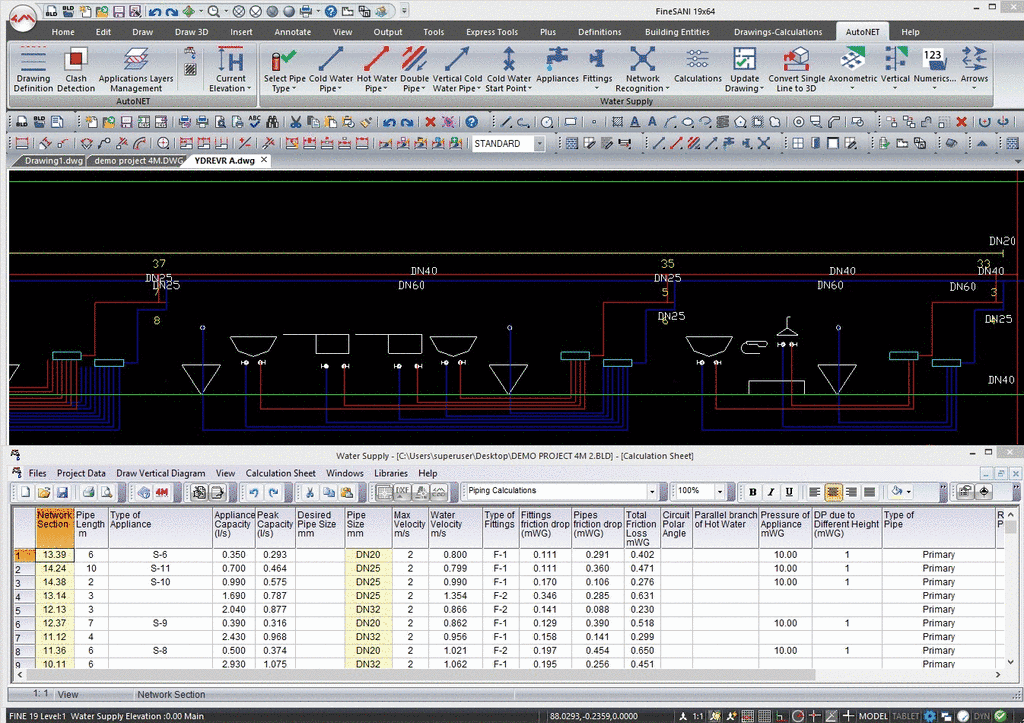The image size is (1024, 723).
Task: Click the scroll right arrow of the sheet
Action: [997, 675]
